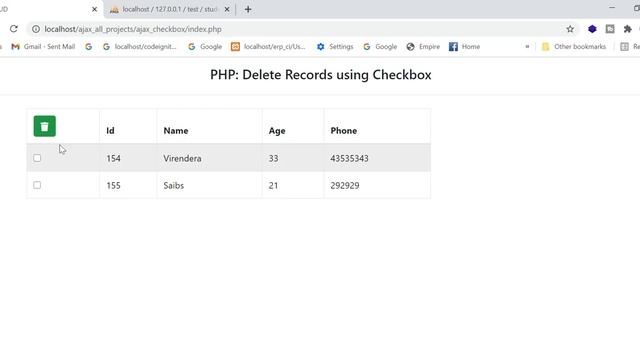Open localhost/codeignit... bookmark
The width and height of the screenshot is (640, 360).
(140, 47)
